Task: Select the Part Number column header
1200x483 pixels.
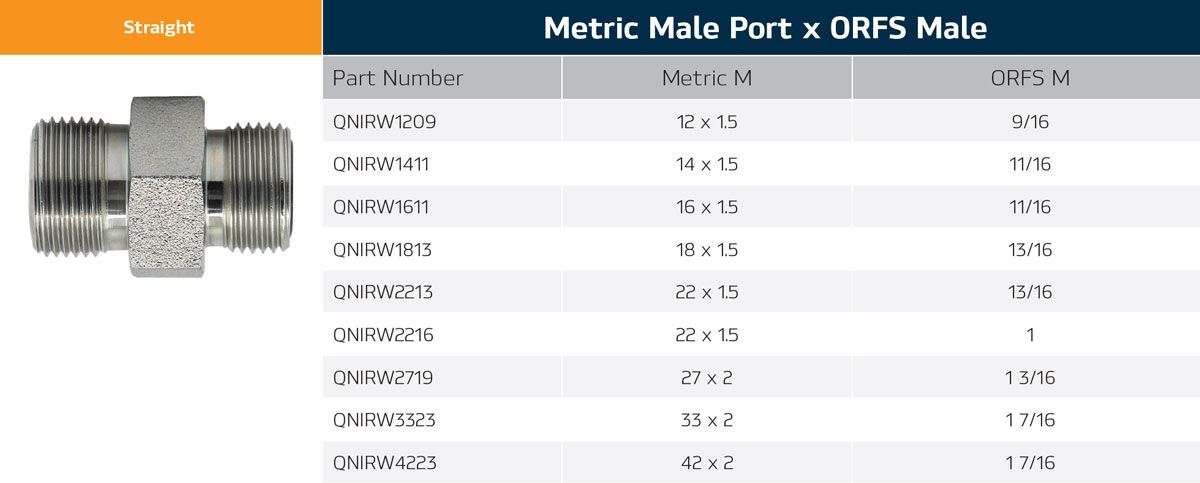Action: tap(398, 78)
